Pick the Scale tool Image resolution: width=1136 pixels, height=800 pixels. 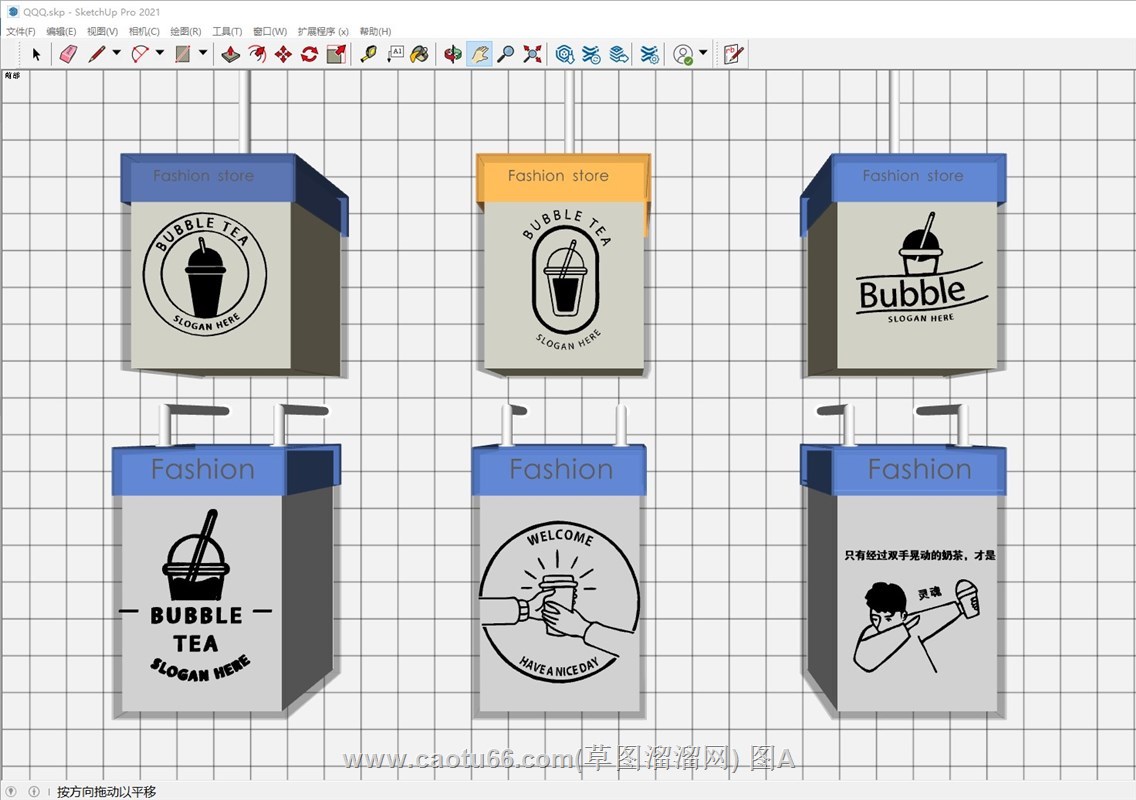coord(336,54)
